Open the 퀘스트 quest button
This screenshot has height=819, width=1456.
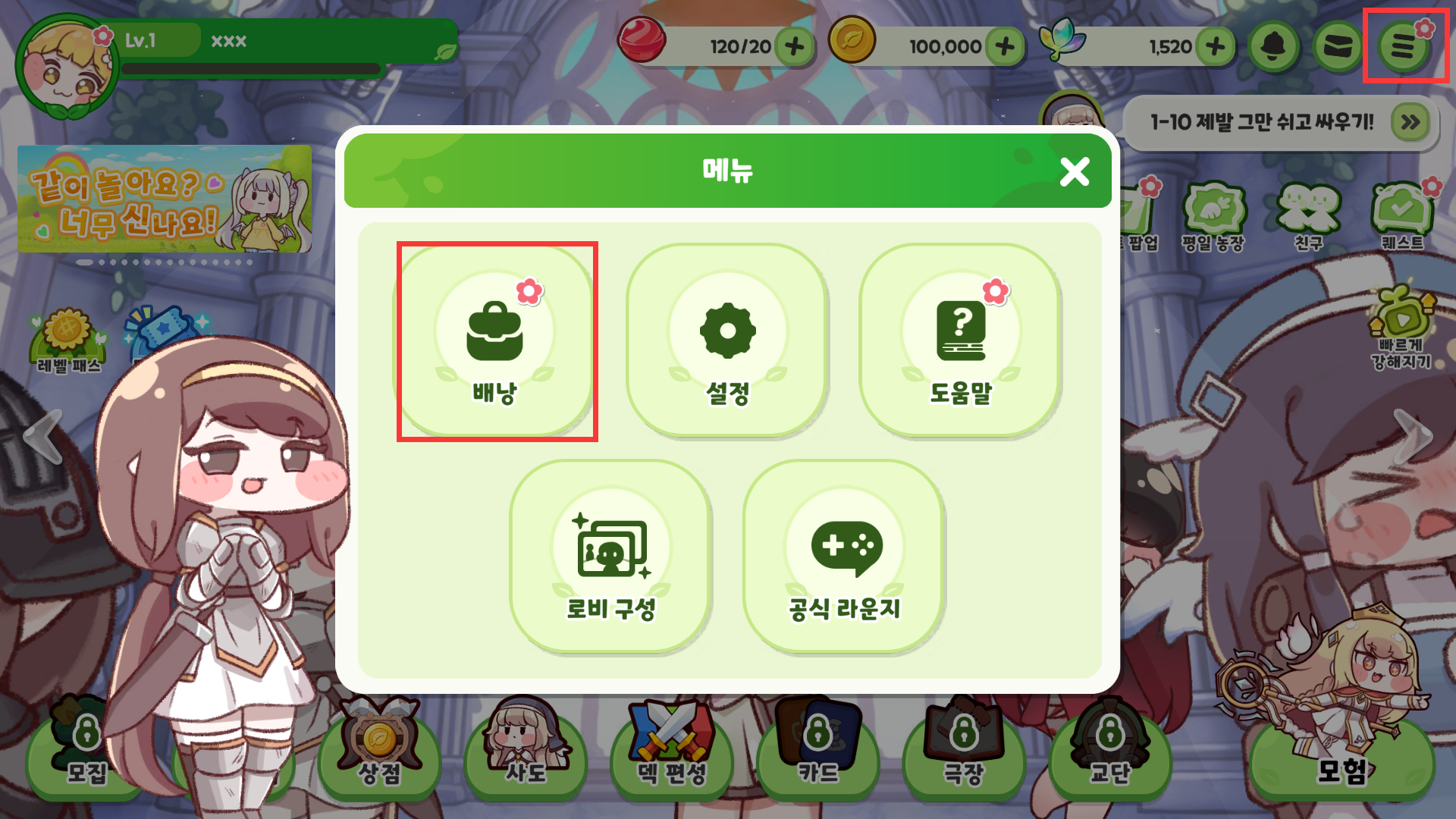[x=1402, y=216]
